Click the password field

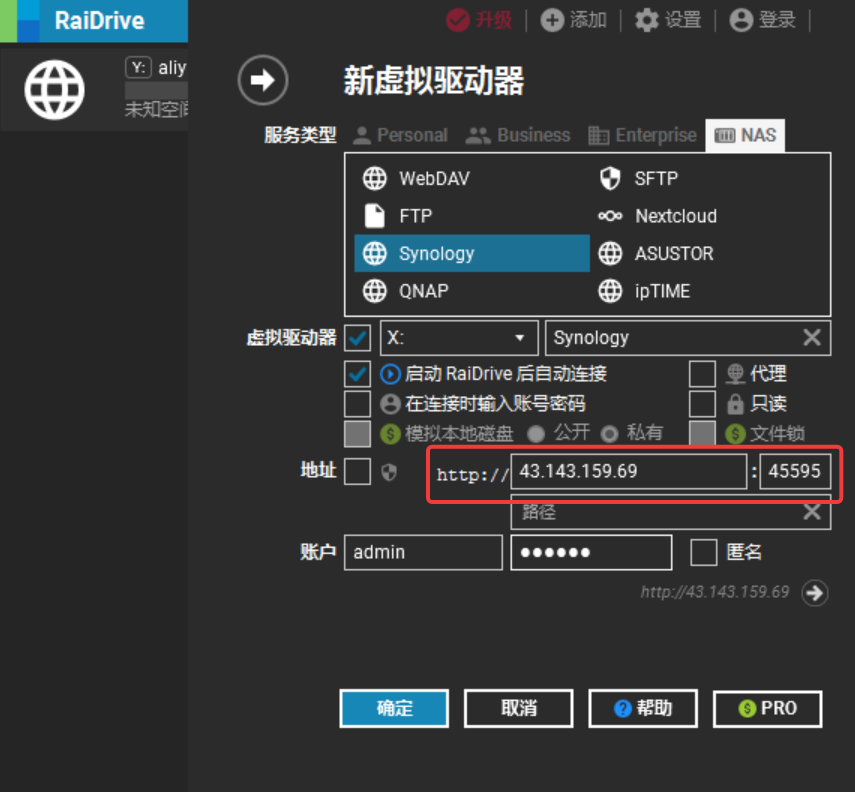(591, 553)
